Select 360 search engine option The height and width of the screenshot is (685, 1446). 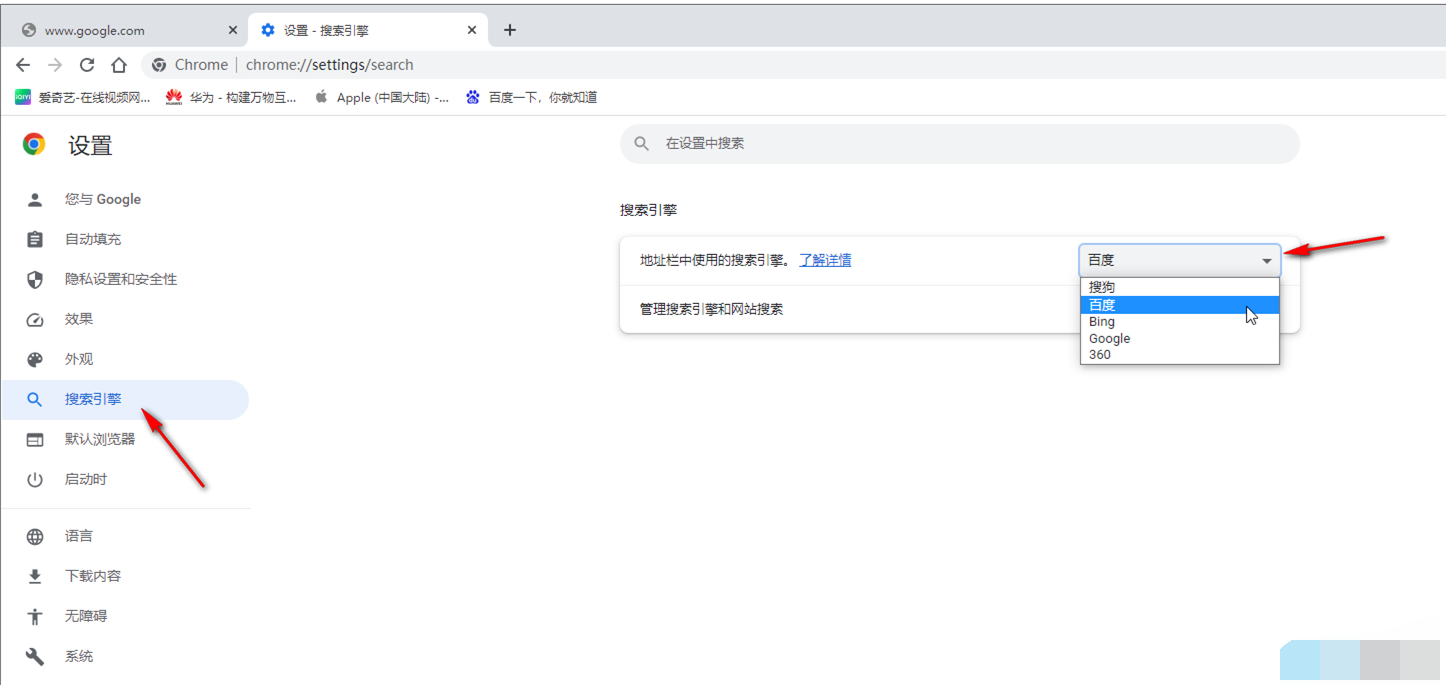coord(1099,354)
